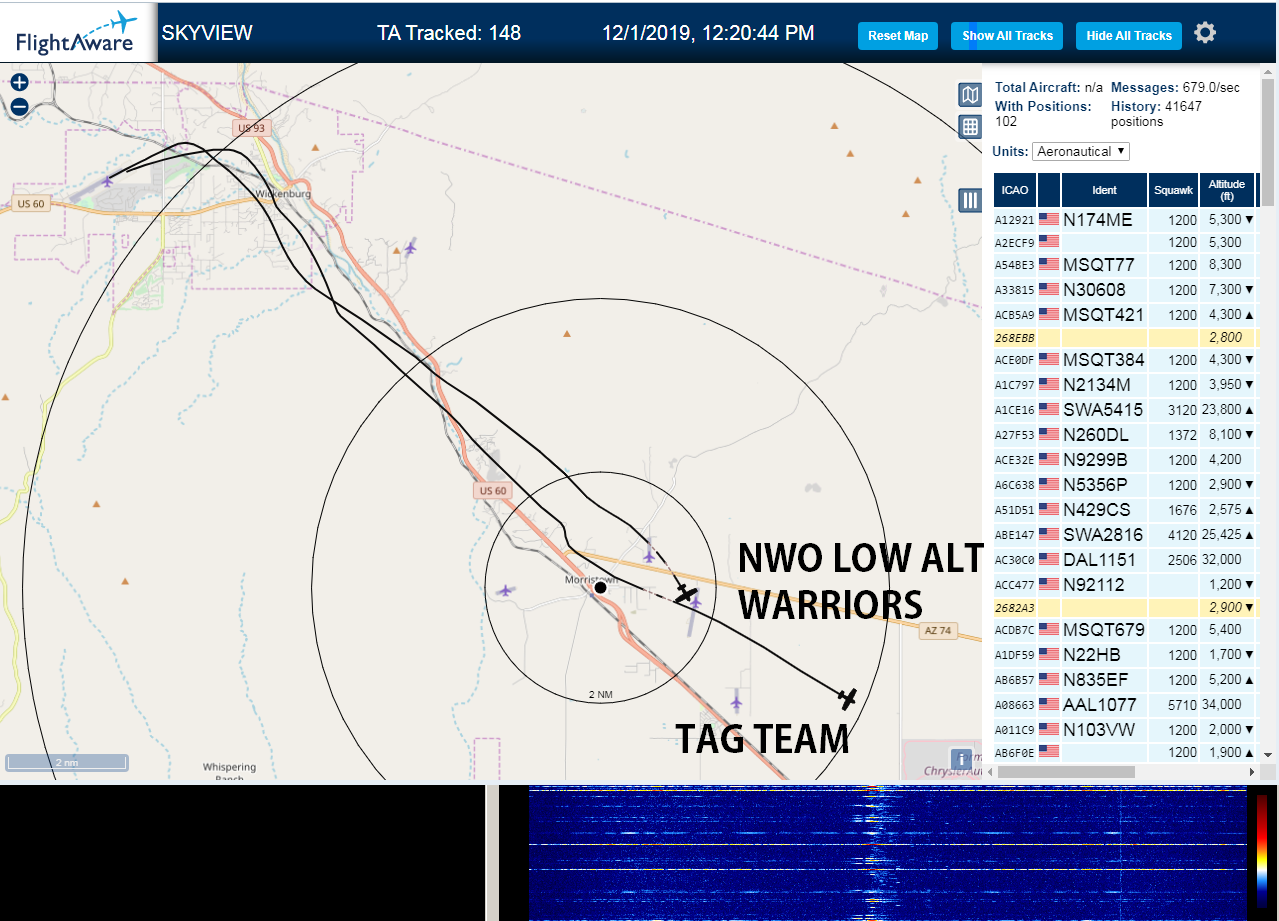Click the SKYVIEW title text
The height and width of the screenshot is (921, 1279).
pos(207,33)
